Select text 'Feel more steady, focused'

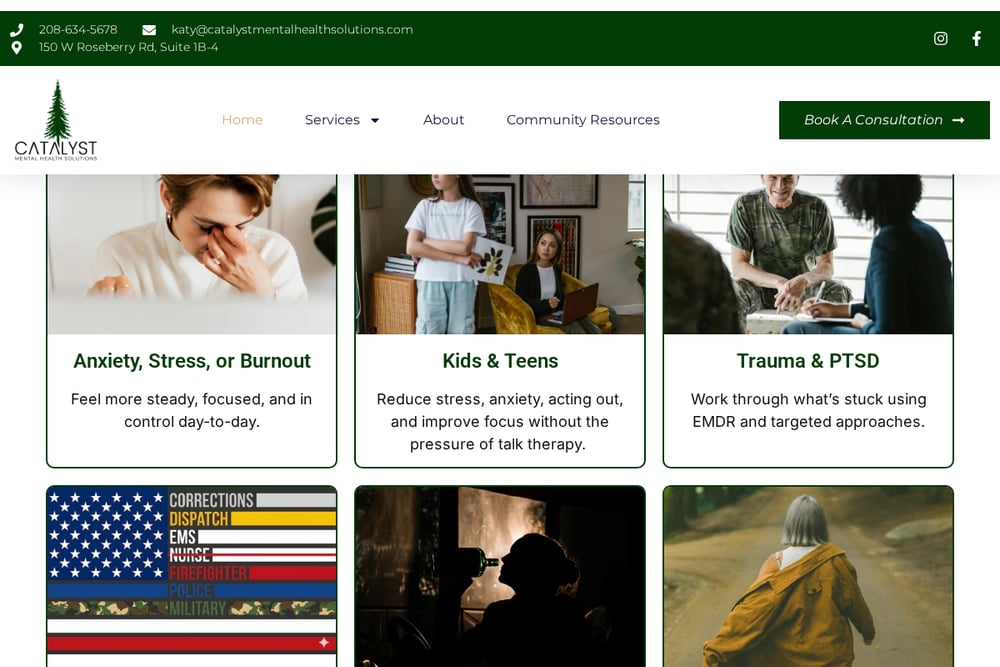coord(168,399)
